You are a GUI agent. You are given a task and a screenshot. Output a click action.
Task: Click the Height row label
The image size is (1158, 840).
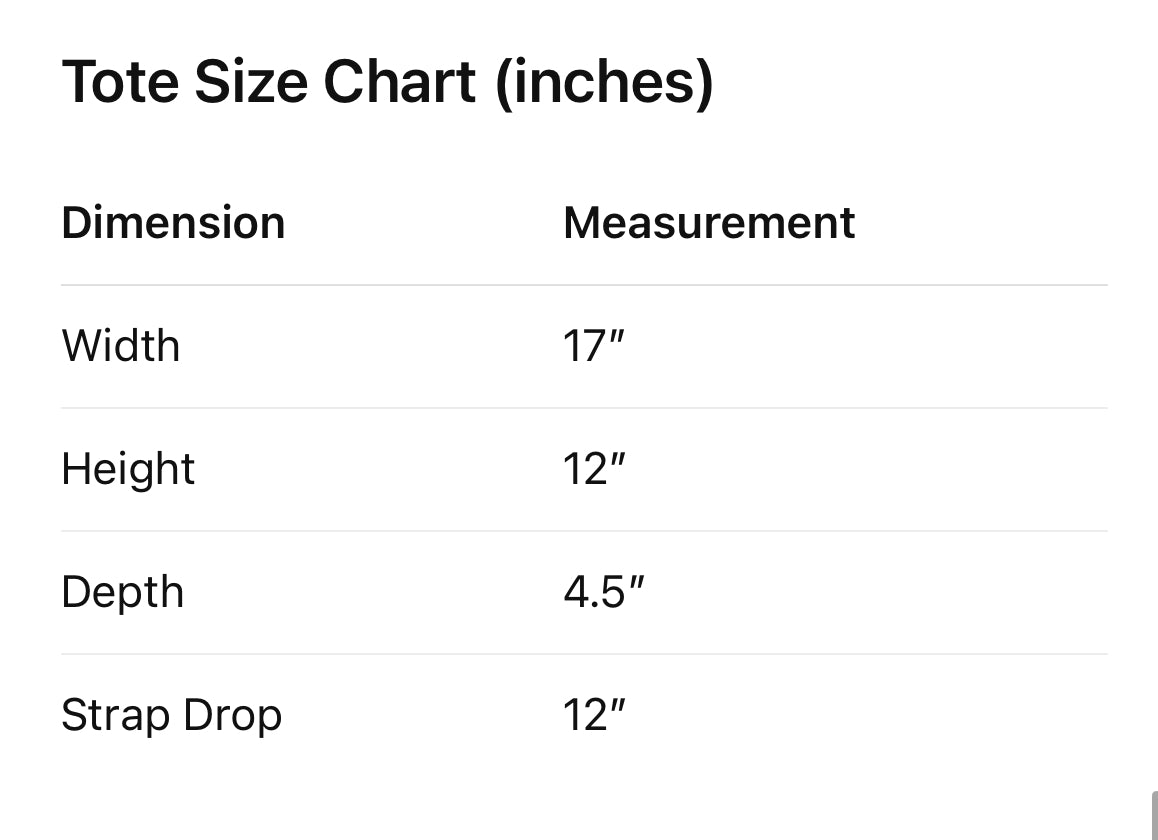(128, 469)
